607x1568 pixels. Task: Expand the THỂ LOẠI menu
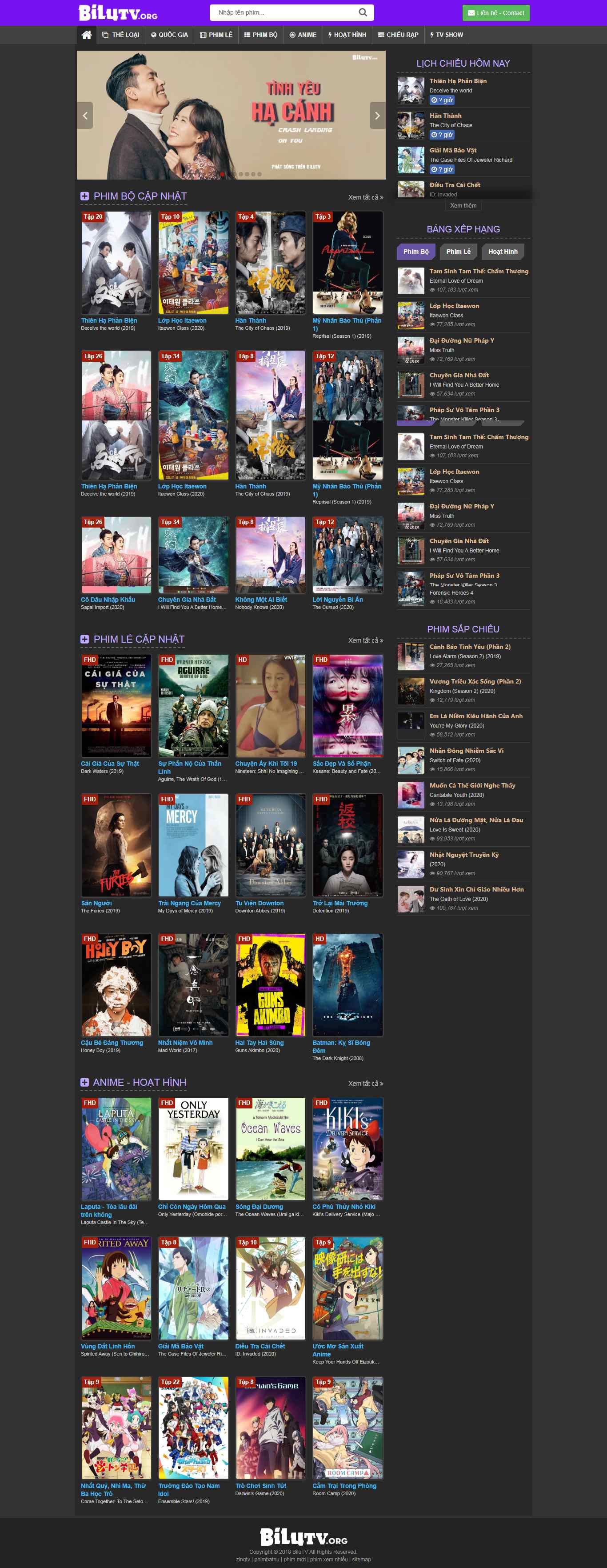coord(121,35)
